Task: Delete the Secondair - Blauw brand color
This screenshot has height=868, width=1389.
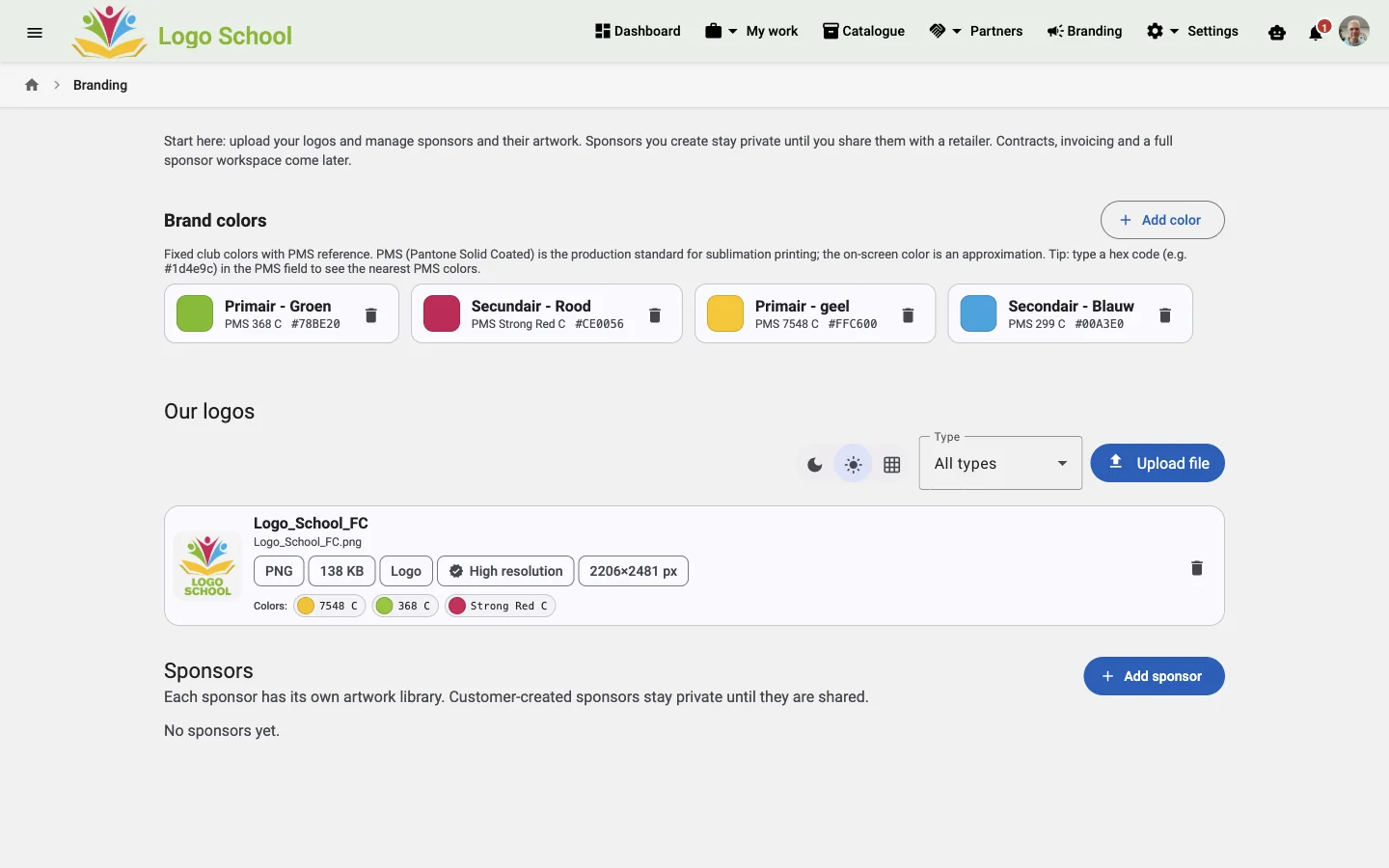Action: (x=1165, y=314)
